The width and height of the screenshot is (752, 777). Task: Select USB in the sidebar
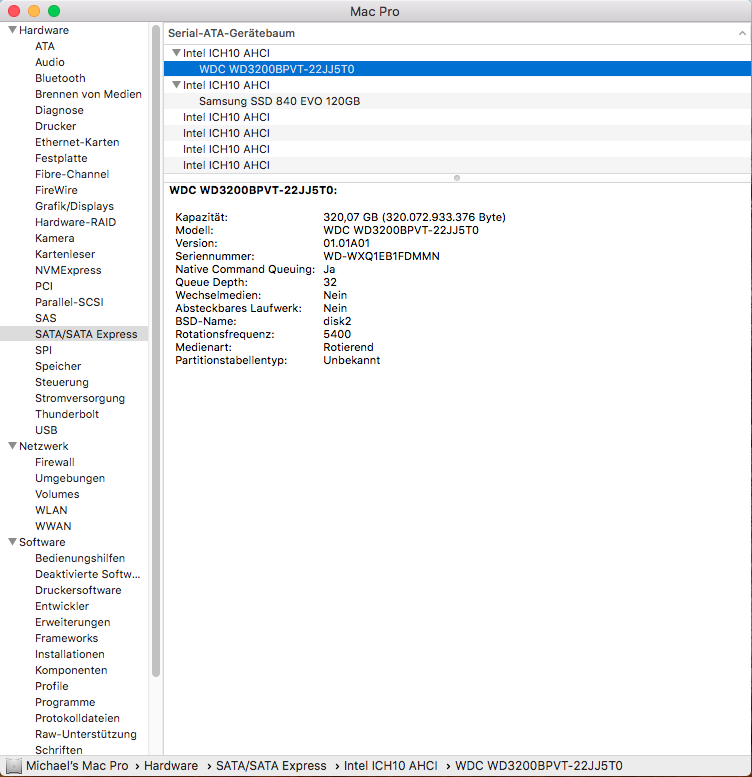[x=46, y=430]
